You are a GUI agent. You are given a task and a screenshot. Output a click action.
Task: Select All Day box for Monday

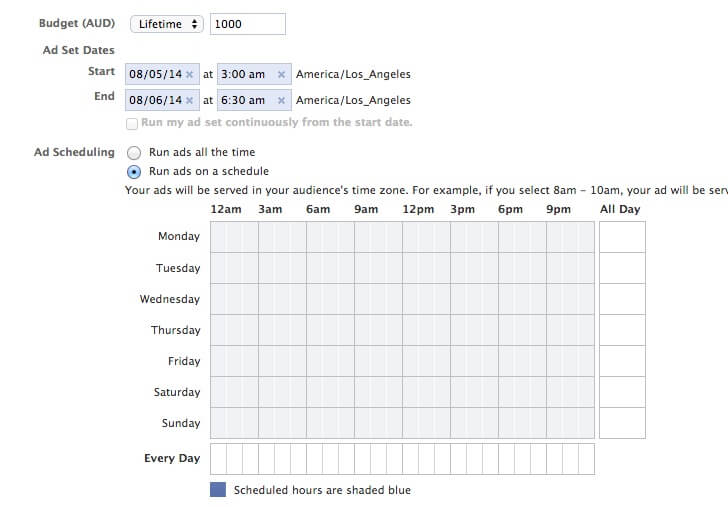[x=622, y=237]
